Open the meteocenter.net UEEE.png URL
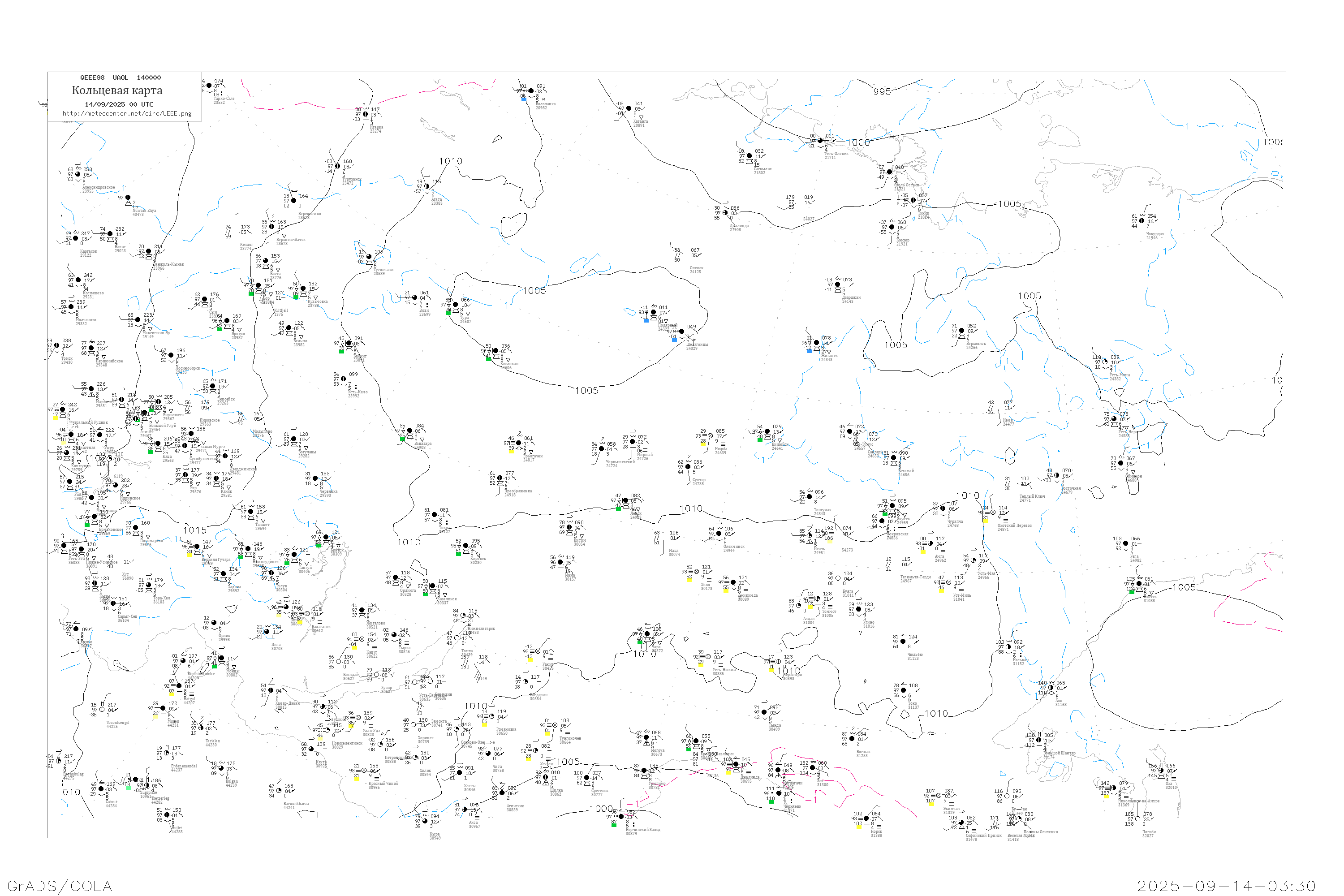The image size is (1344, 896). pyautogui.click(x=126, y=114)
